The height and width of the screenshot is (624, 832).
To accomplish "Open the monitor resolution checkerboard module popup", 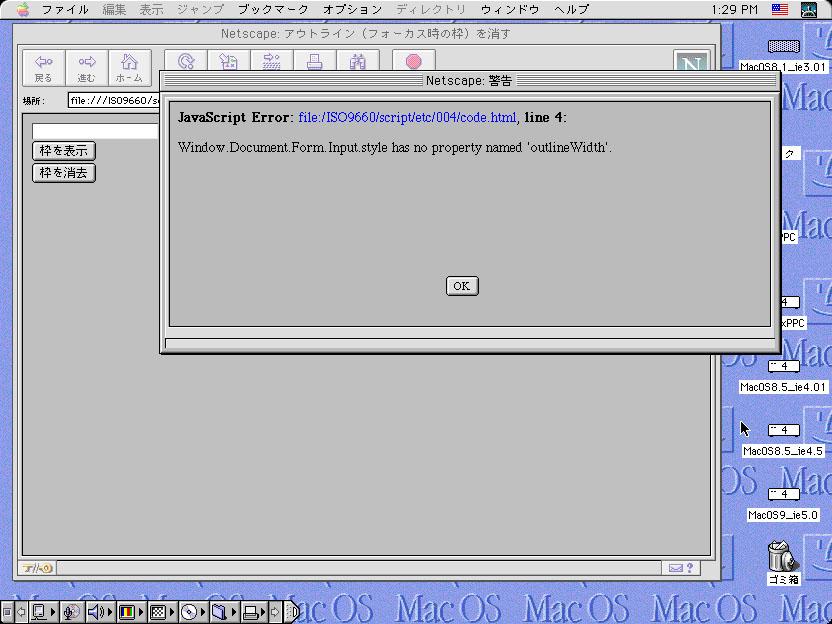I will [x=162, y=612].
